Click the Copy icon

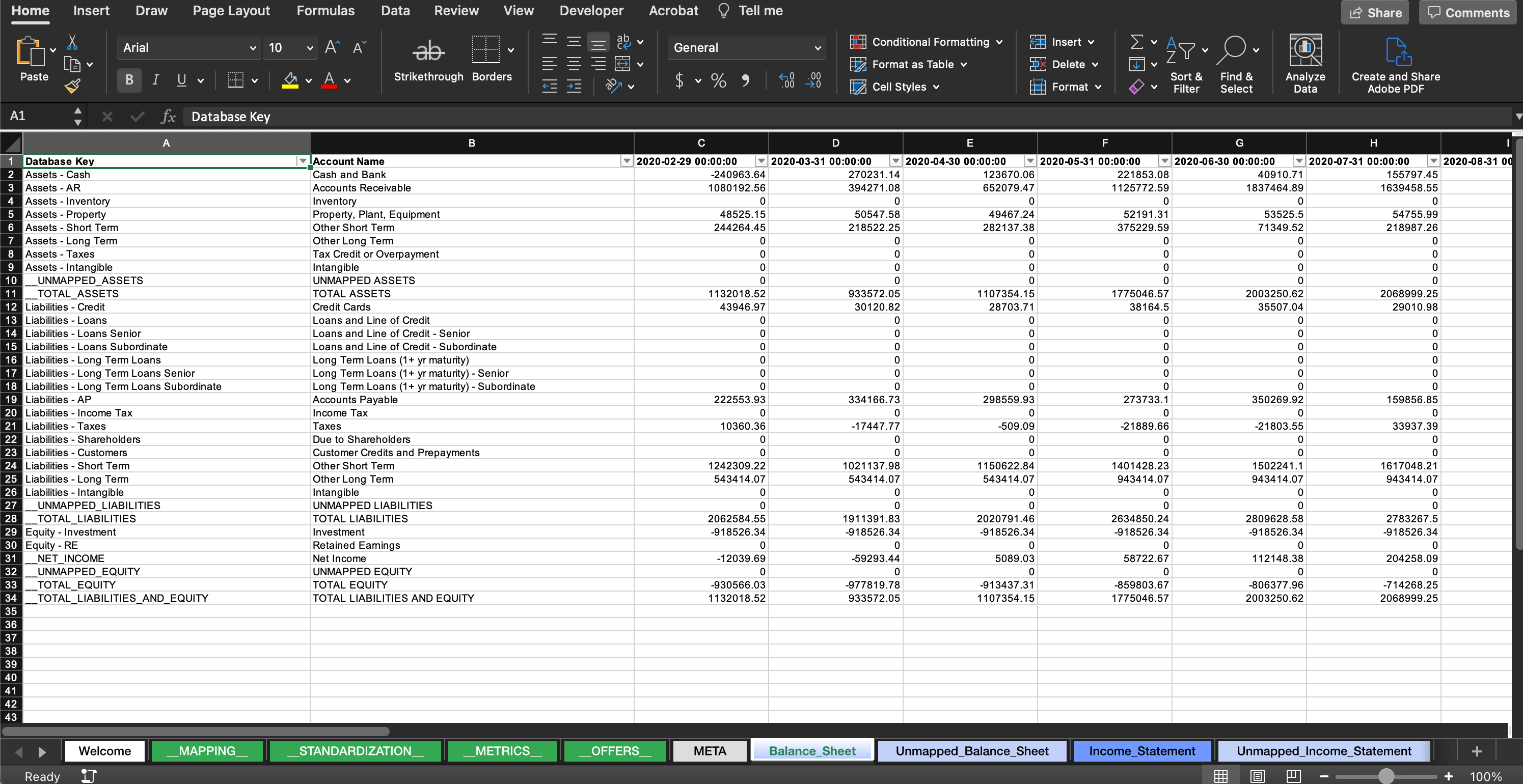click(72, 64)
